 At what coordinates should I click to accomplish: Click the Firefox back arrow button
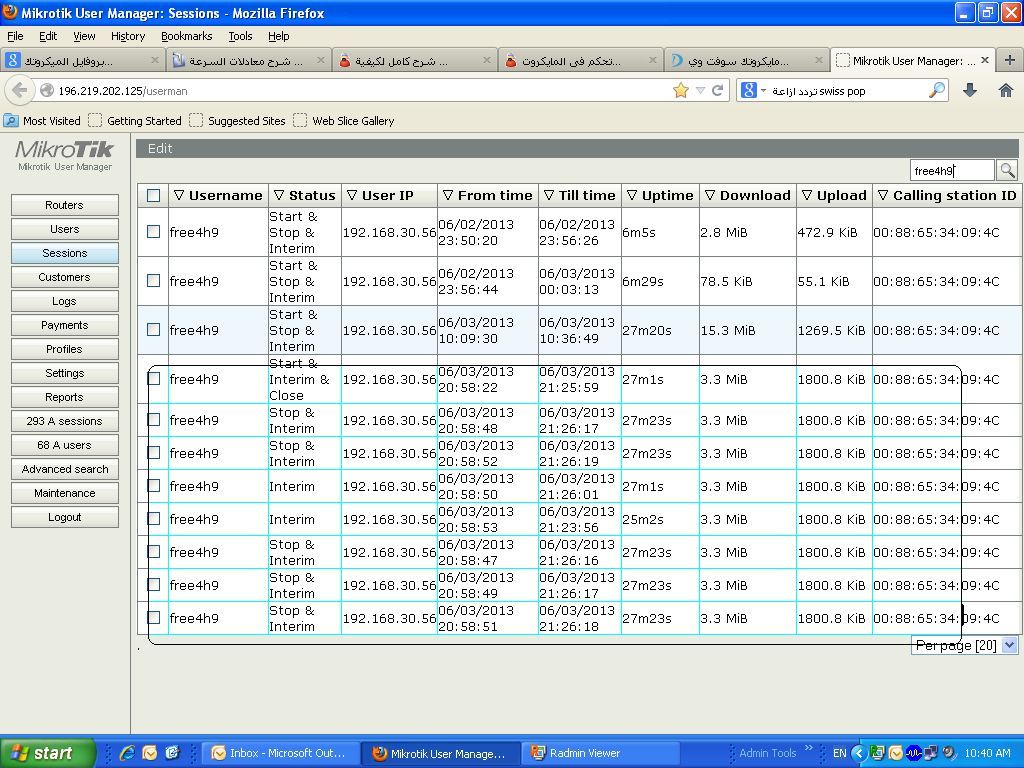point(20,90)
